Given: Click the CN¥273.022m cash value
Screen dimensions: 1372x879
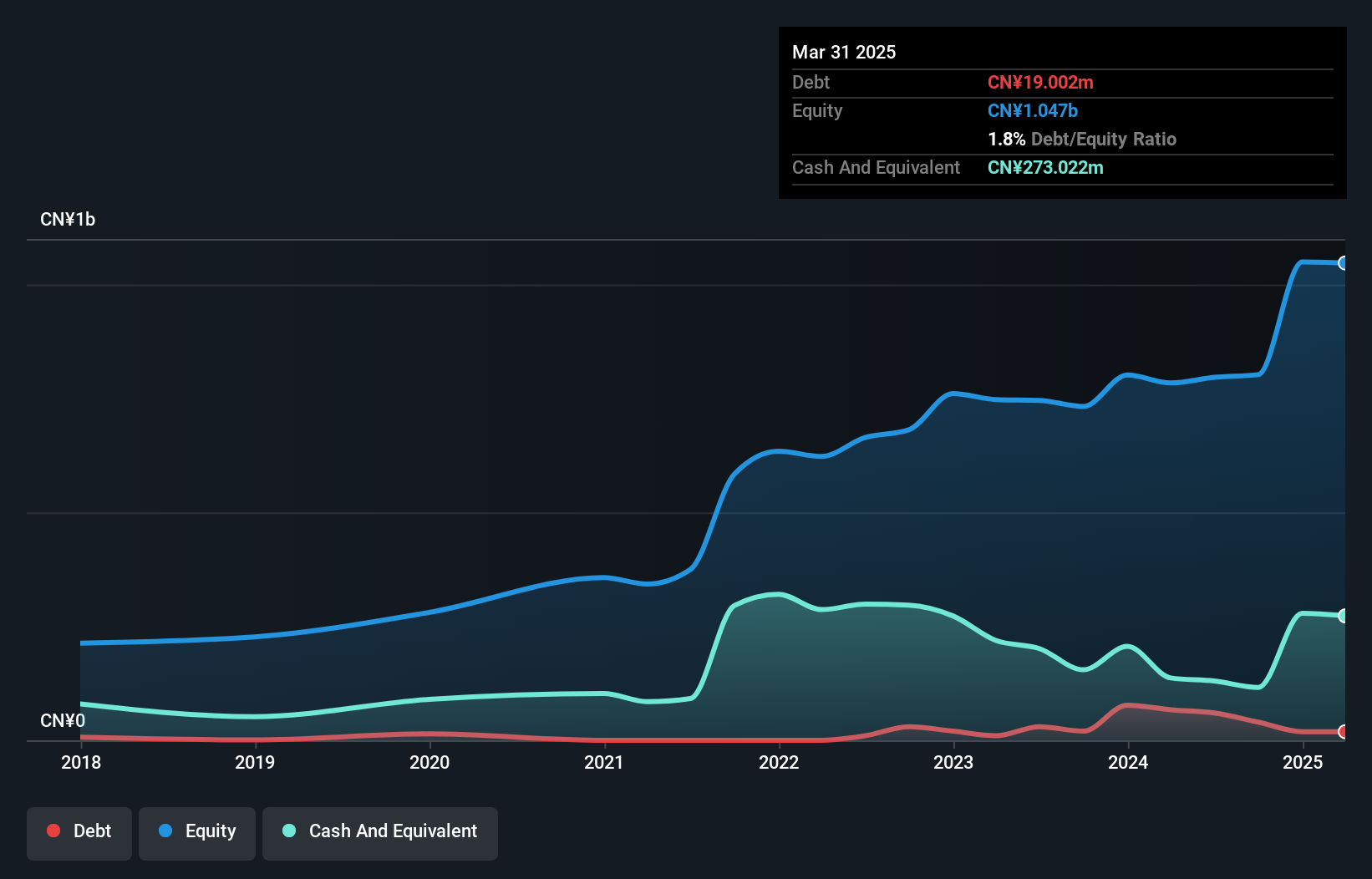Looking at the screenshot, I should click(1045, 167).
